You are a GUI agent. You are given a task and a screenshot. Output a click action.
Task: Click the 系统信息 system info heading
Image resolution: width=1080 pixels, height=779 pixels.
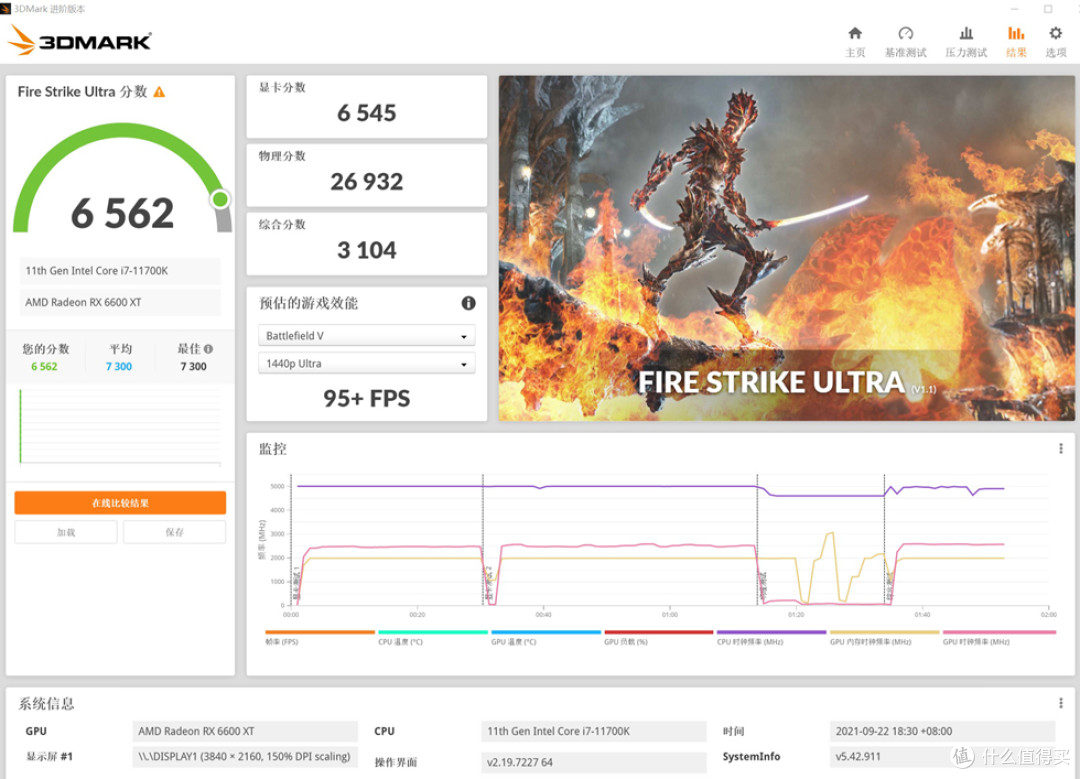click(x=45, y=703)
